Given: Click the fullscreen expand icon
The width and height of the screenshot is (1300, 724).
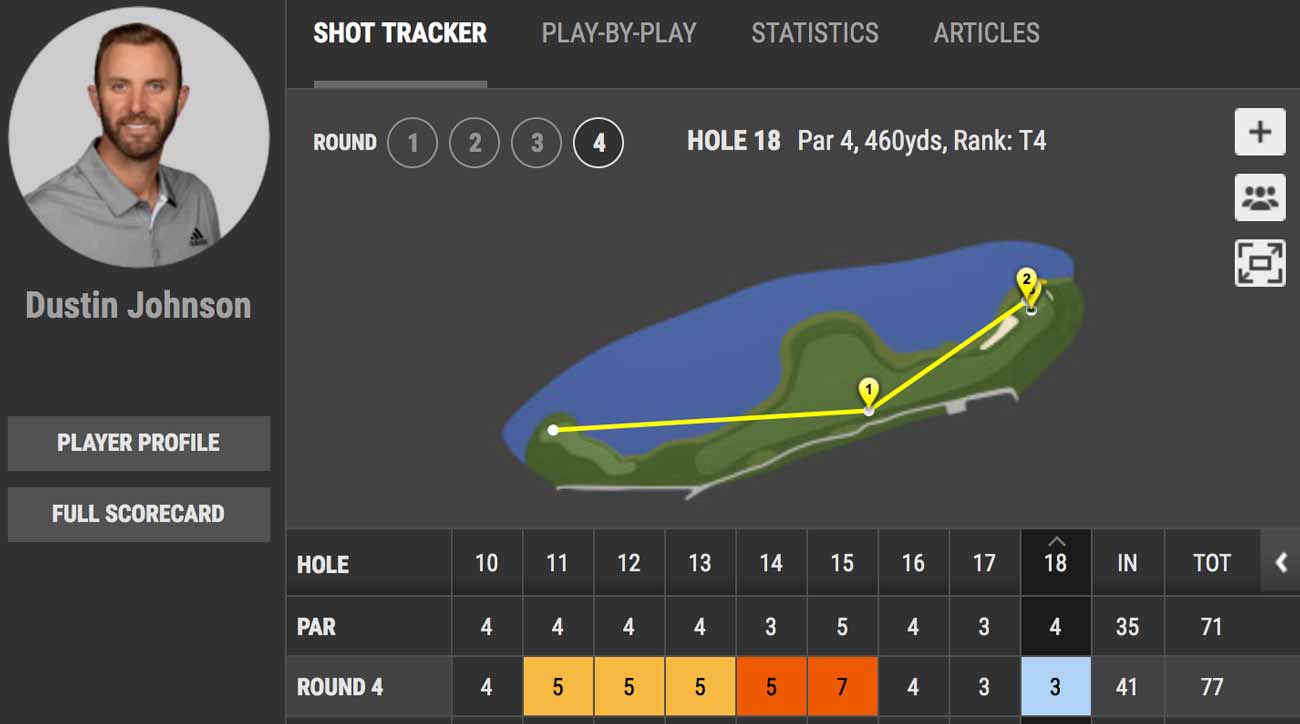Looking at the screenshot, I should tap(1260, 263).
